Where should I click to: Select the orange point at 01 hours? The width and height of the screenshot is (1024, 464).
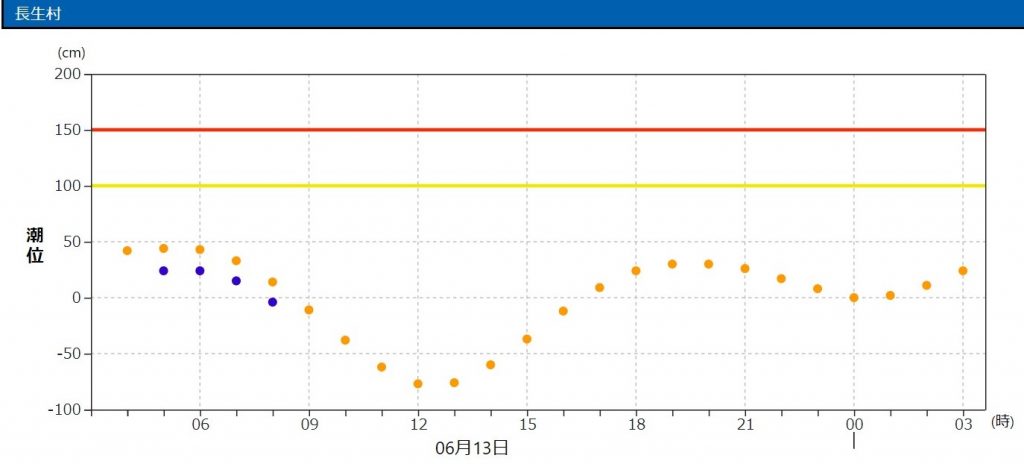[x=890, y=295]
